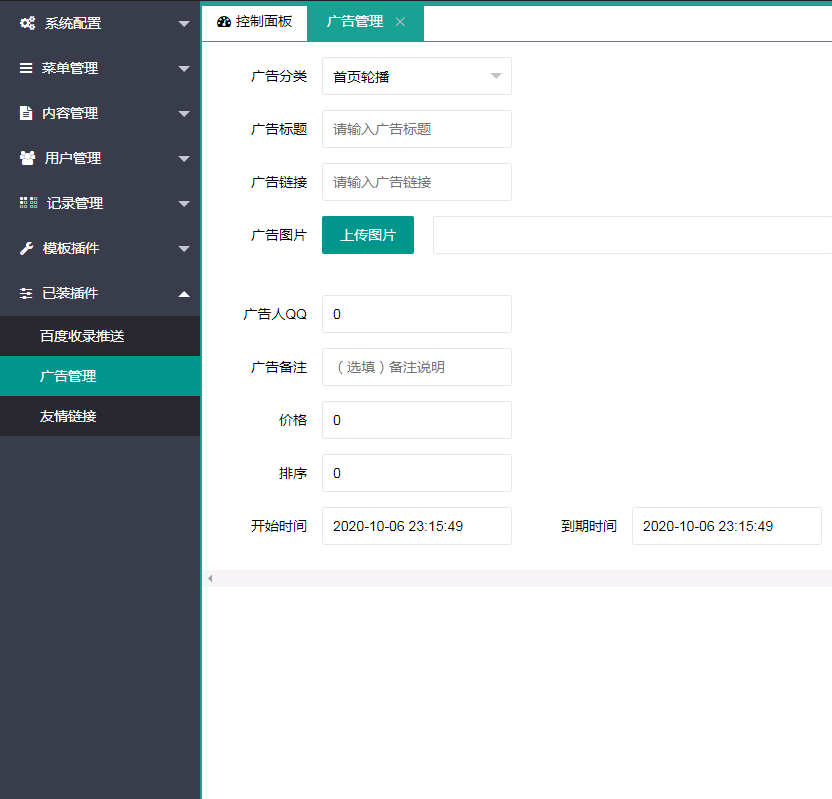Click the 控制面板 dashboard icon
Screen dimensions: 832x799
point(224,22)
